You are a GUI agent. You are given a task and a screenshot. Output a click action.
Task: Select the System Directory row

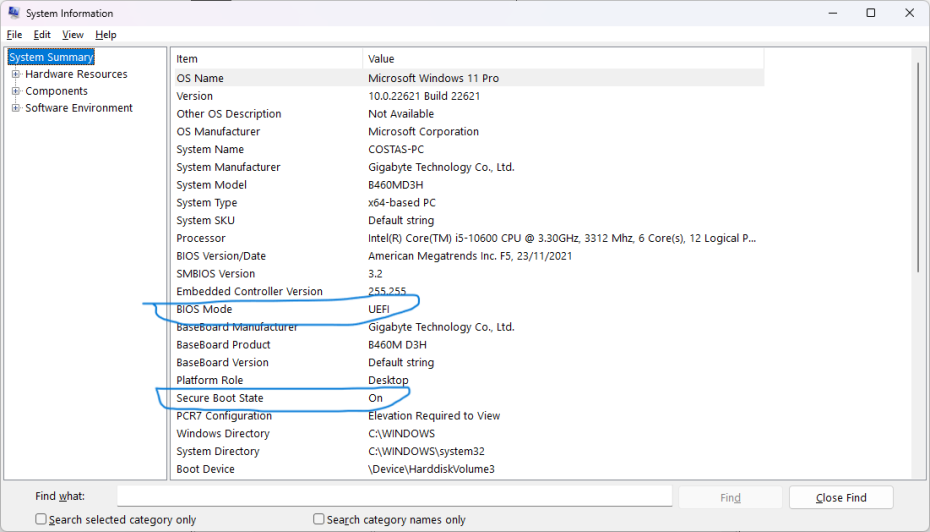(468, 452)
